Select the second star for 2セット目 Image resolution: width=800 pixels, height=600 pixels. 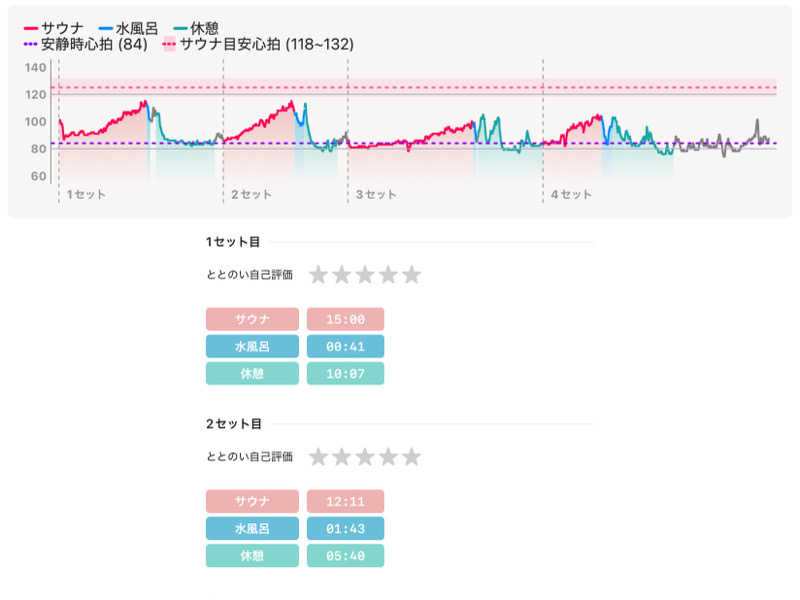[342, 457]
